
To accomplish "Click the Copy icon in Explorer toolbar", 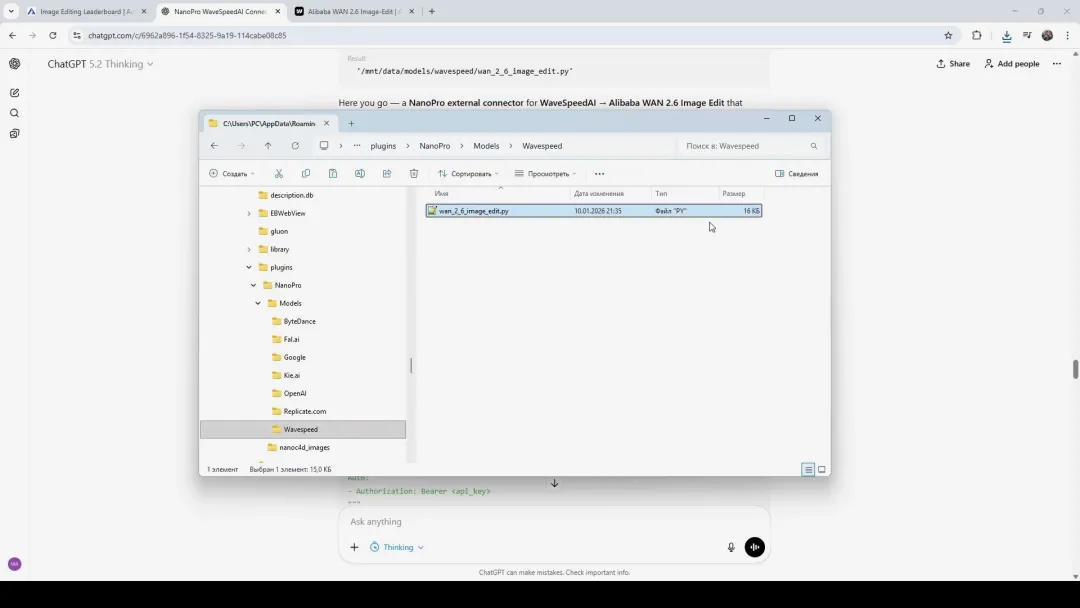I will coord(306,174).
